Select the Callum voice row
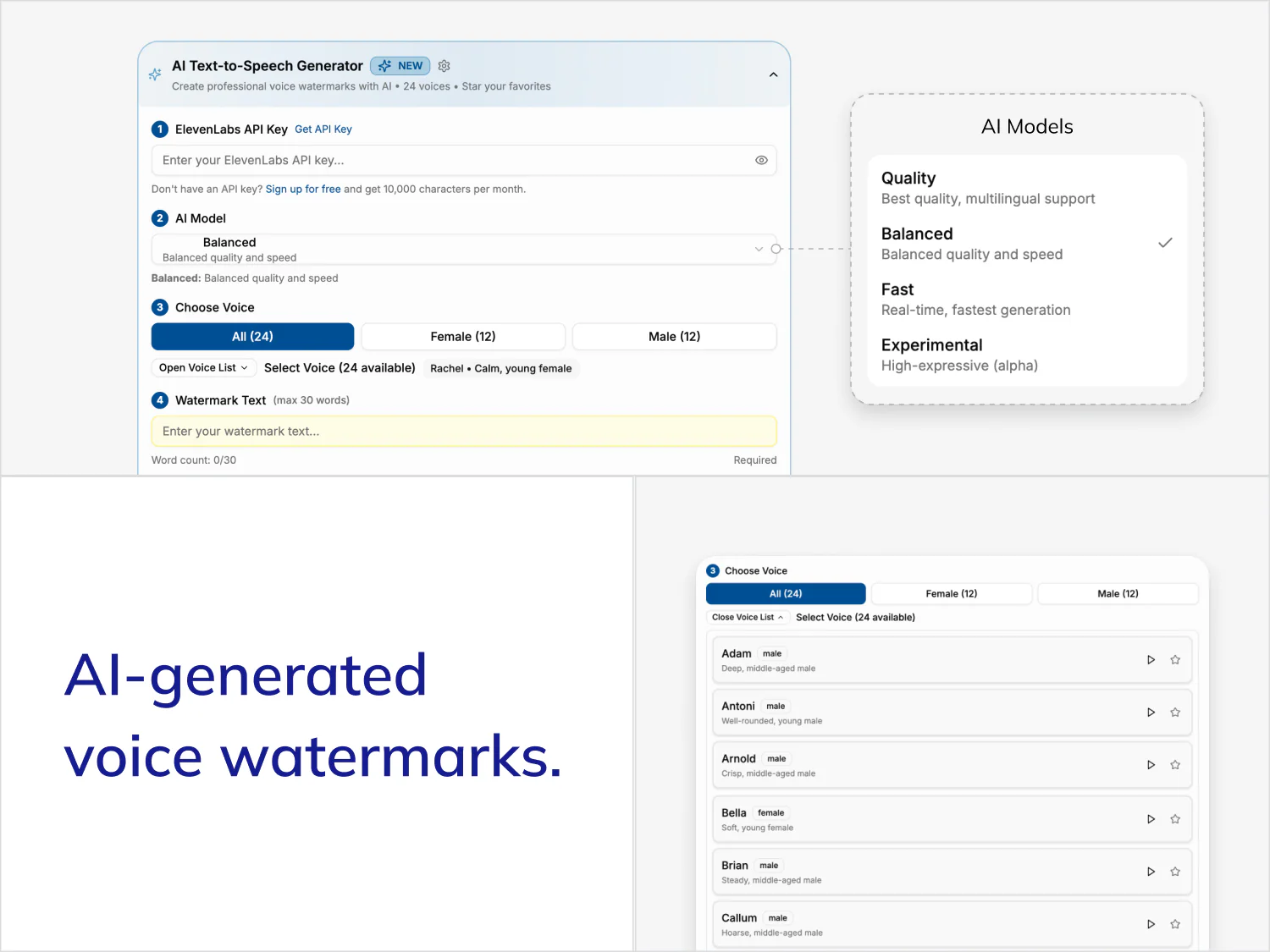The height and width of the screenshot is (952, 1270). (952, 924)
